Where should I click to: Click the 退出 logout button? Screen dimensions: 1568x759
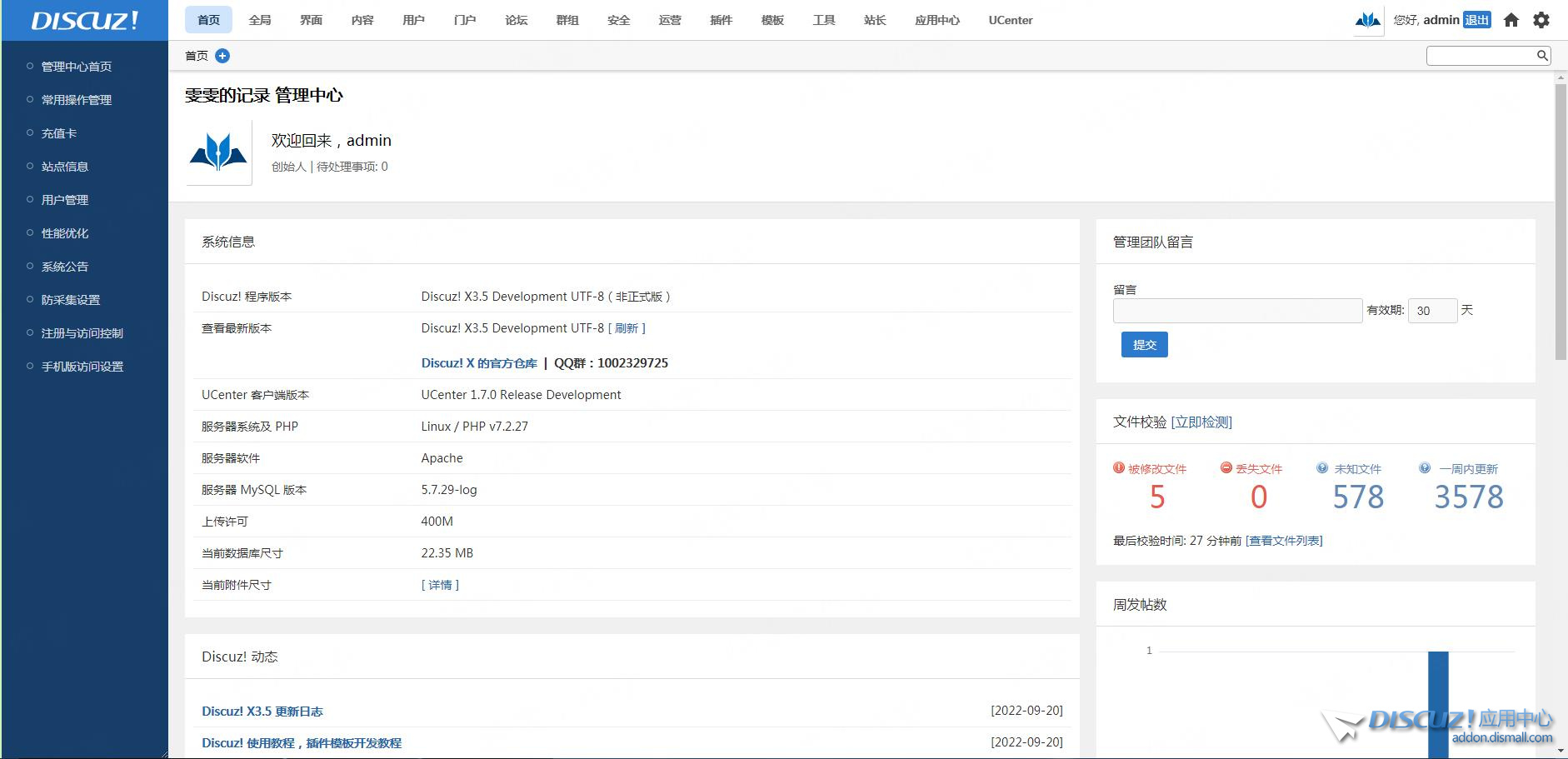click(x=1477, y=20)
